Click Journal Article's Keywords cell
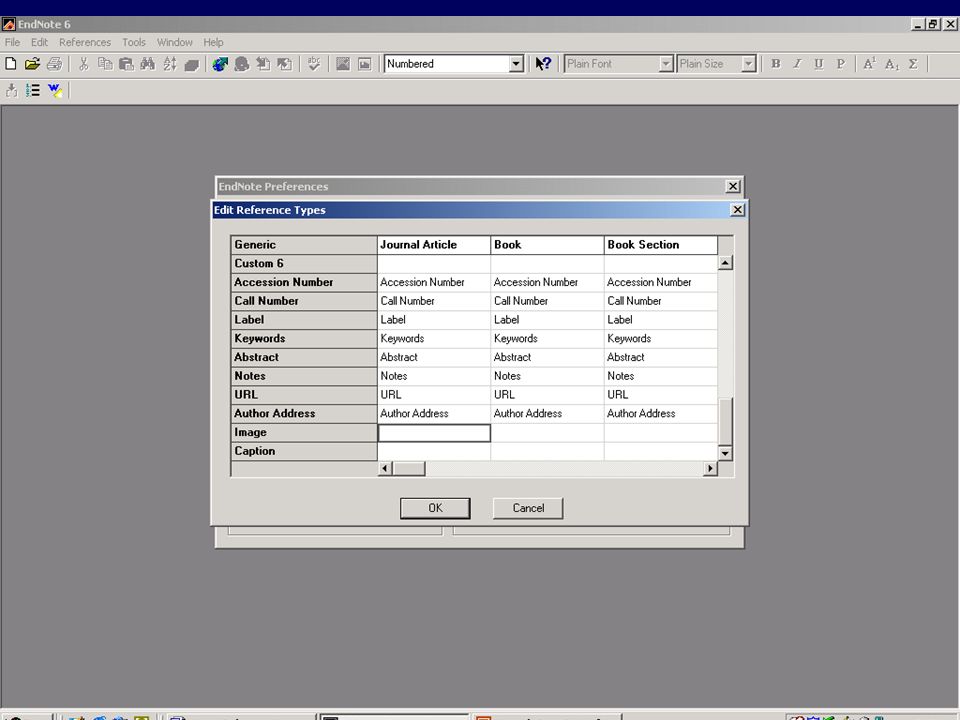The height and width of the screenshot is (720, 960). pyautogui.click(x=434, y=339)
